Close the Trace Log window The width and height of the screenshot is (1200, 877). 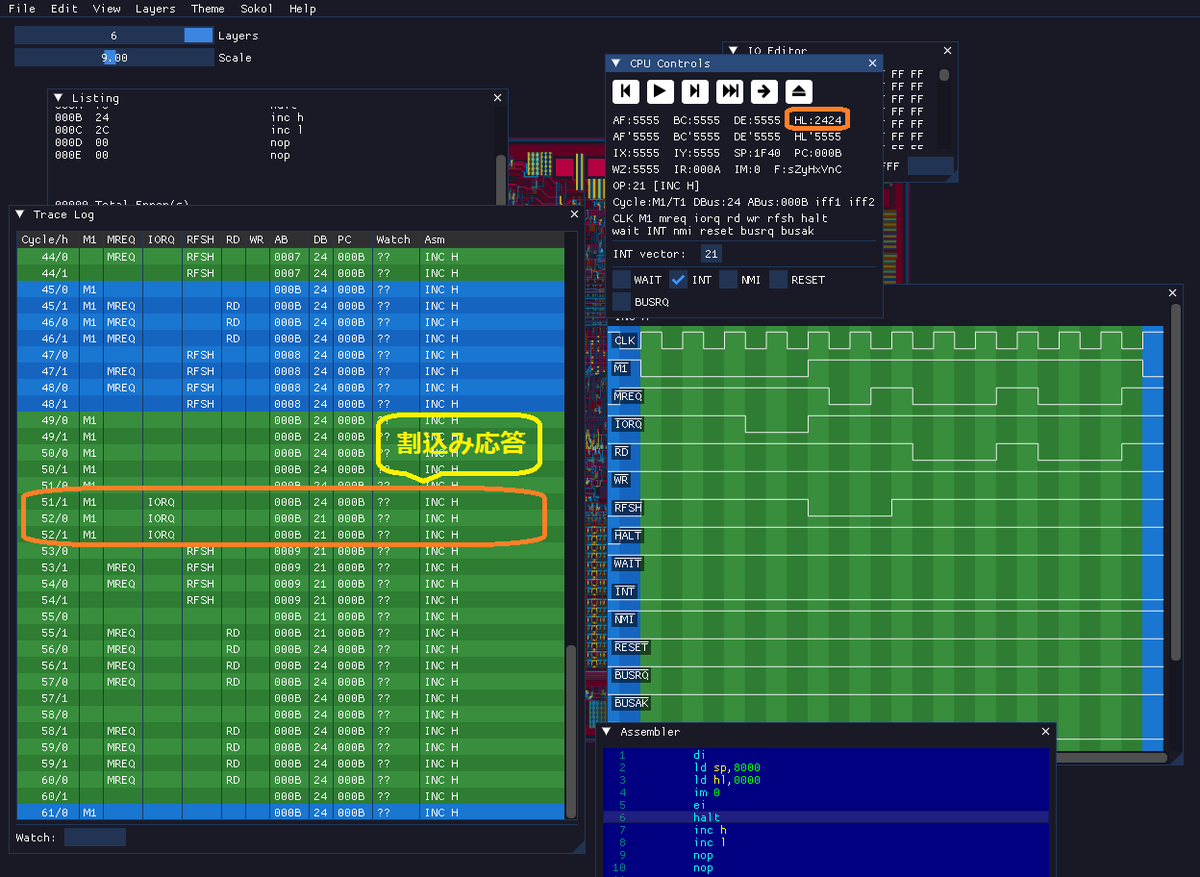[x=574, y=214]
